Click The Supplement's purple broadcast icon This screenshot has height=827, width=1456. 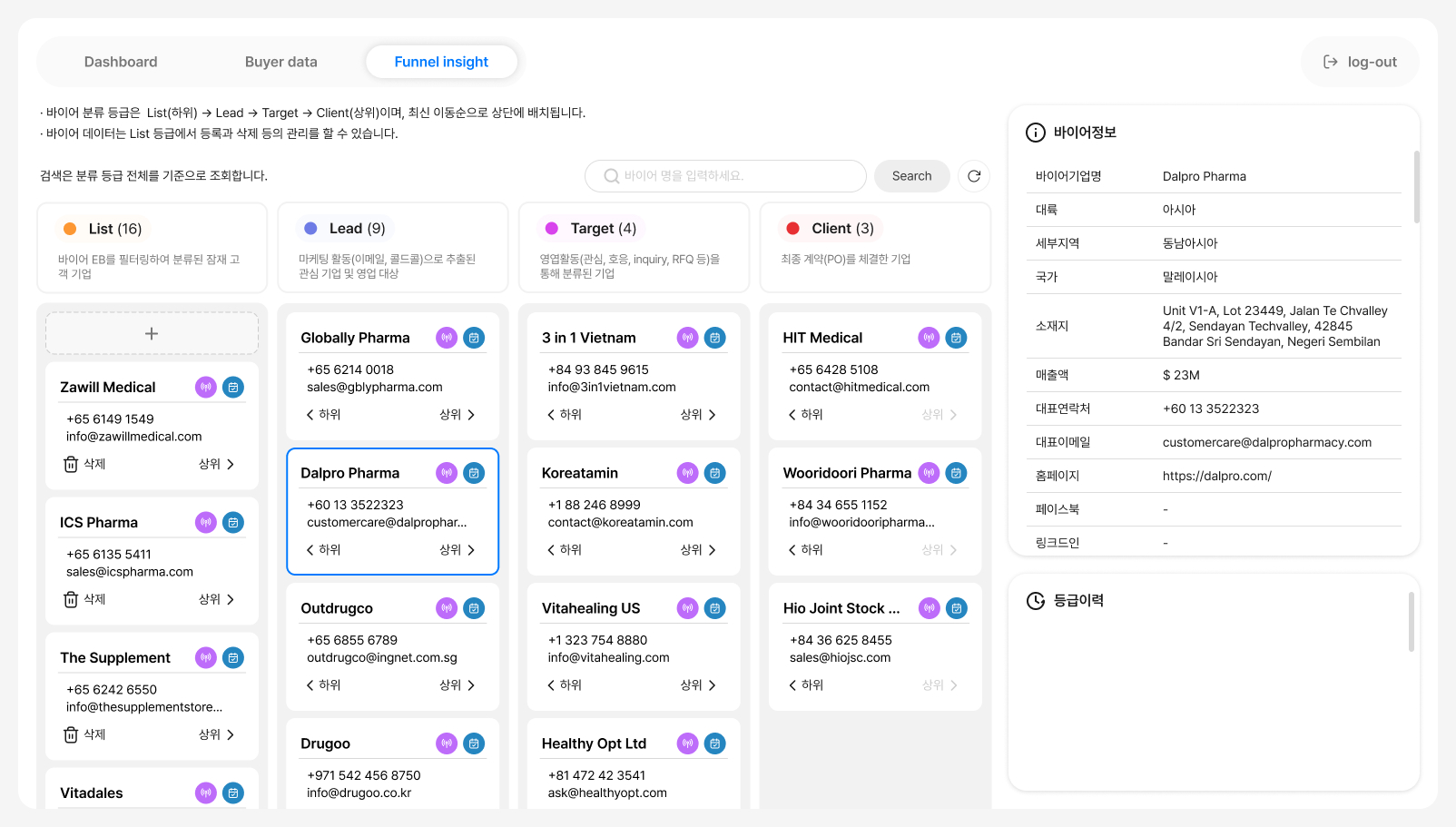pyautogui.click(x=206, y=658)
